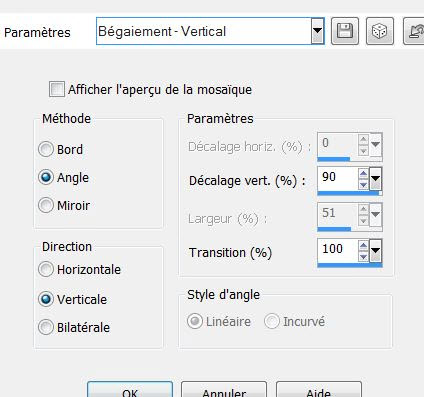The image size is (424, 397).
Task: Select the Bord method radio button
Action: coord(46,149)
